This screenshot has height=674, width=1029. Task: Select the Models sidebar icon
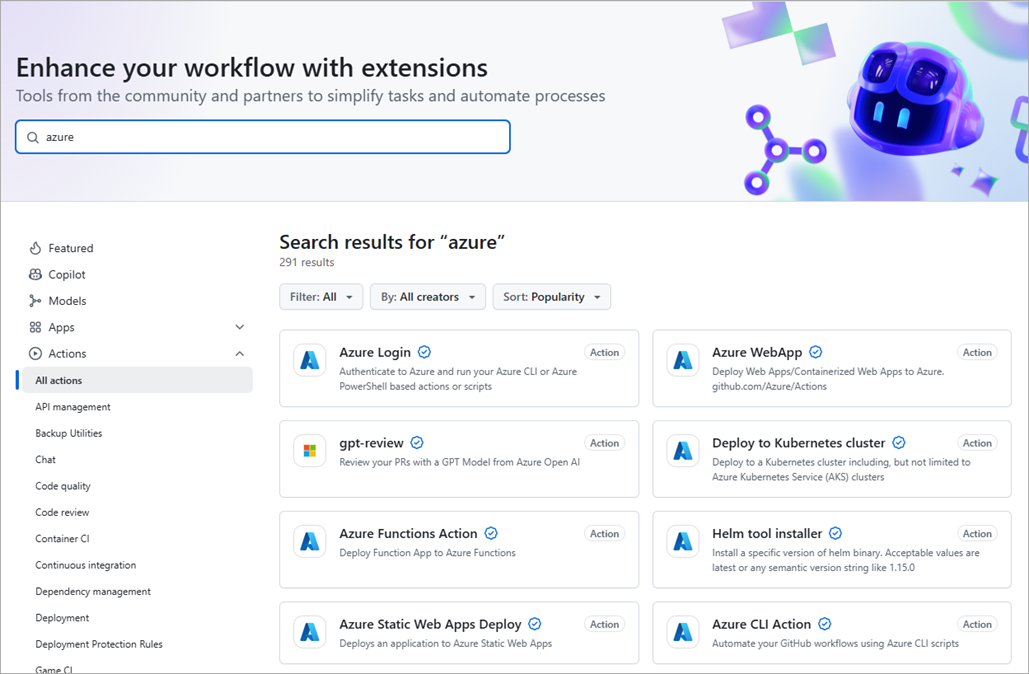36,300
